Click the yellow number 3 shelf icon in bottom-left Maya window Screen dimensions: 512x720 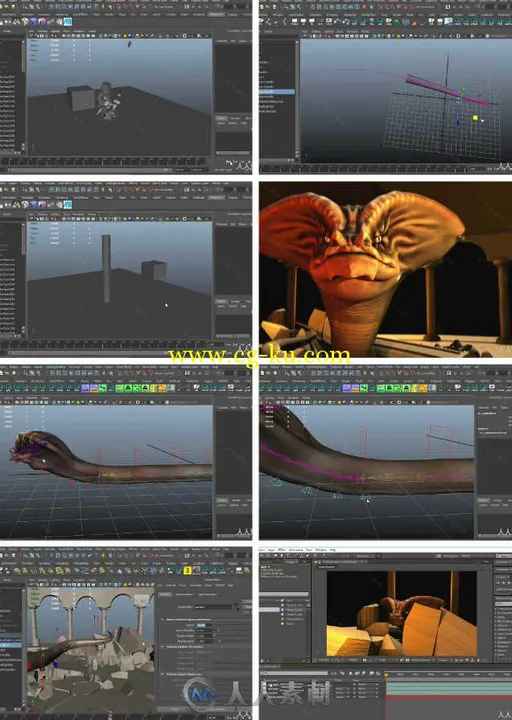click(x=187, y=570)
